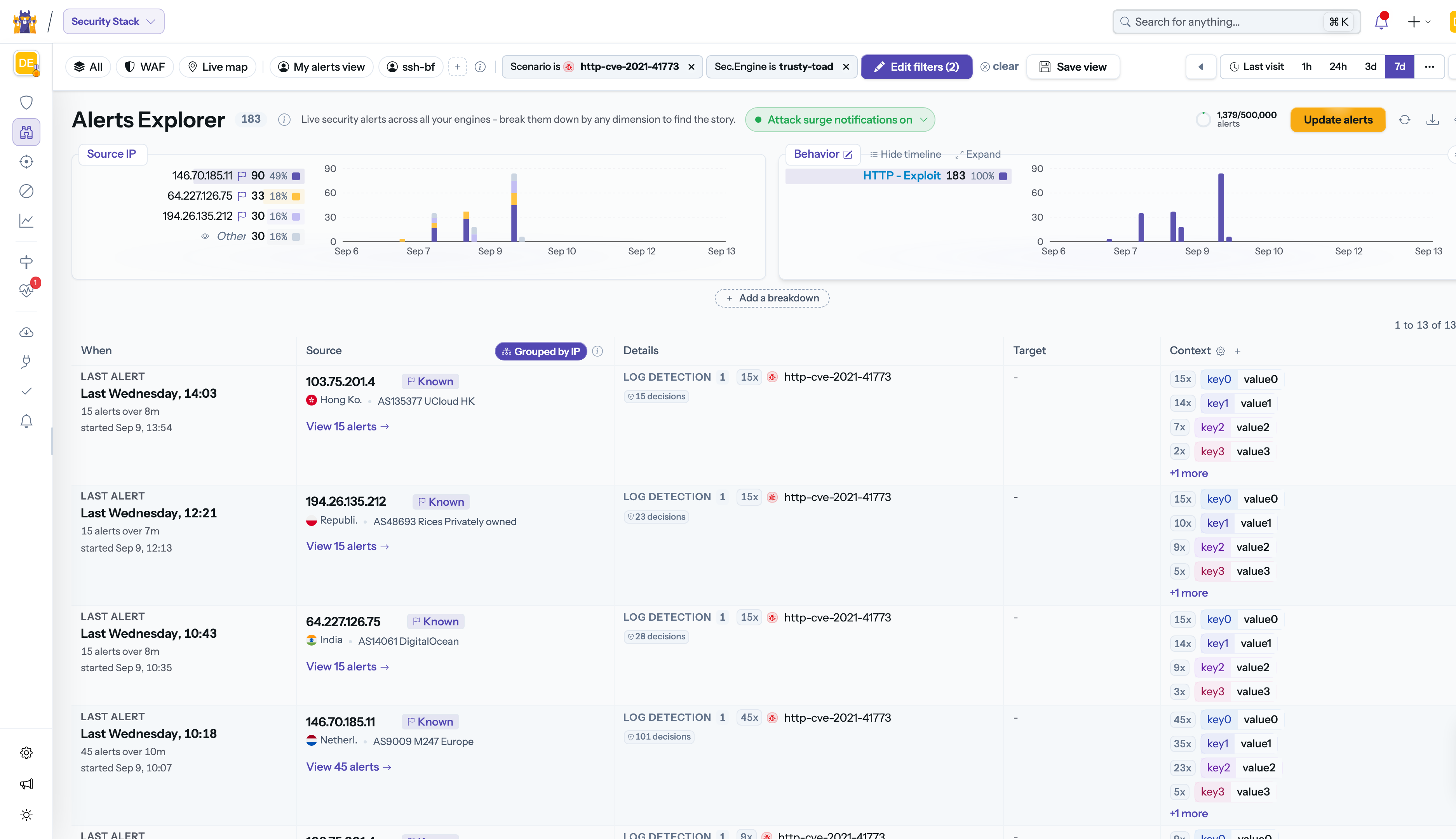Switch to the Live map view
1456x839 pixels.
(x=218, y=67)
